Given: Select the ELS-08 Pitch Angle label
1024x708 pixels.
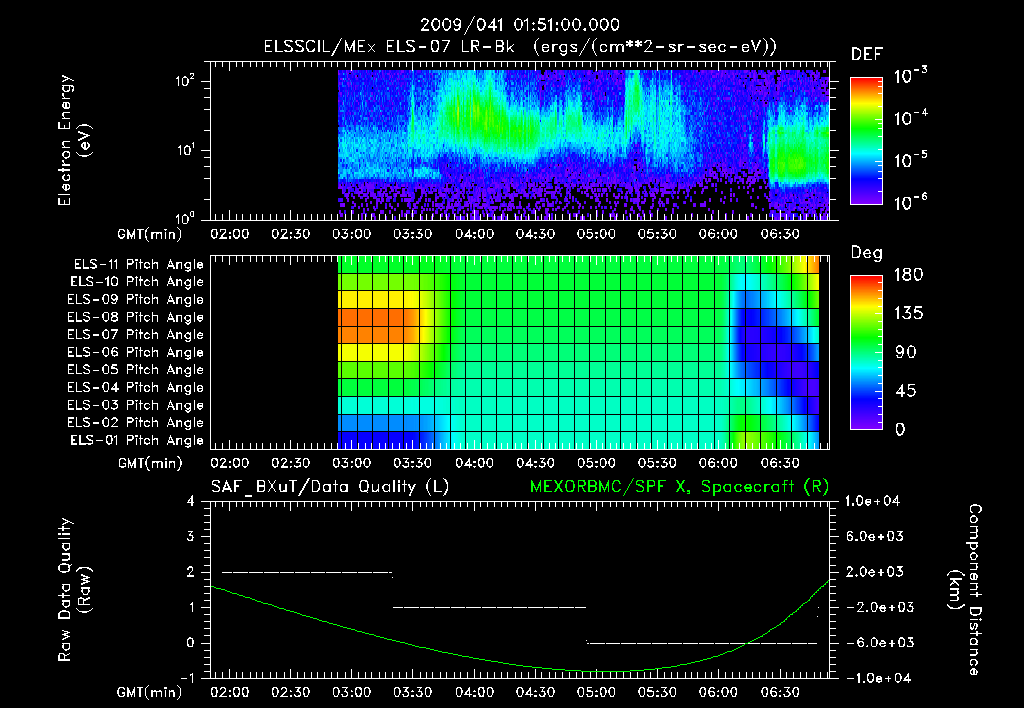Looking at the screenshot, I should [135, 317].
